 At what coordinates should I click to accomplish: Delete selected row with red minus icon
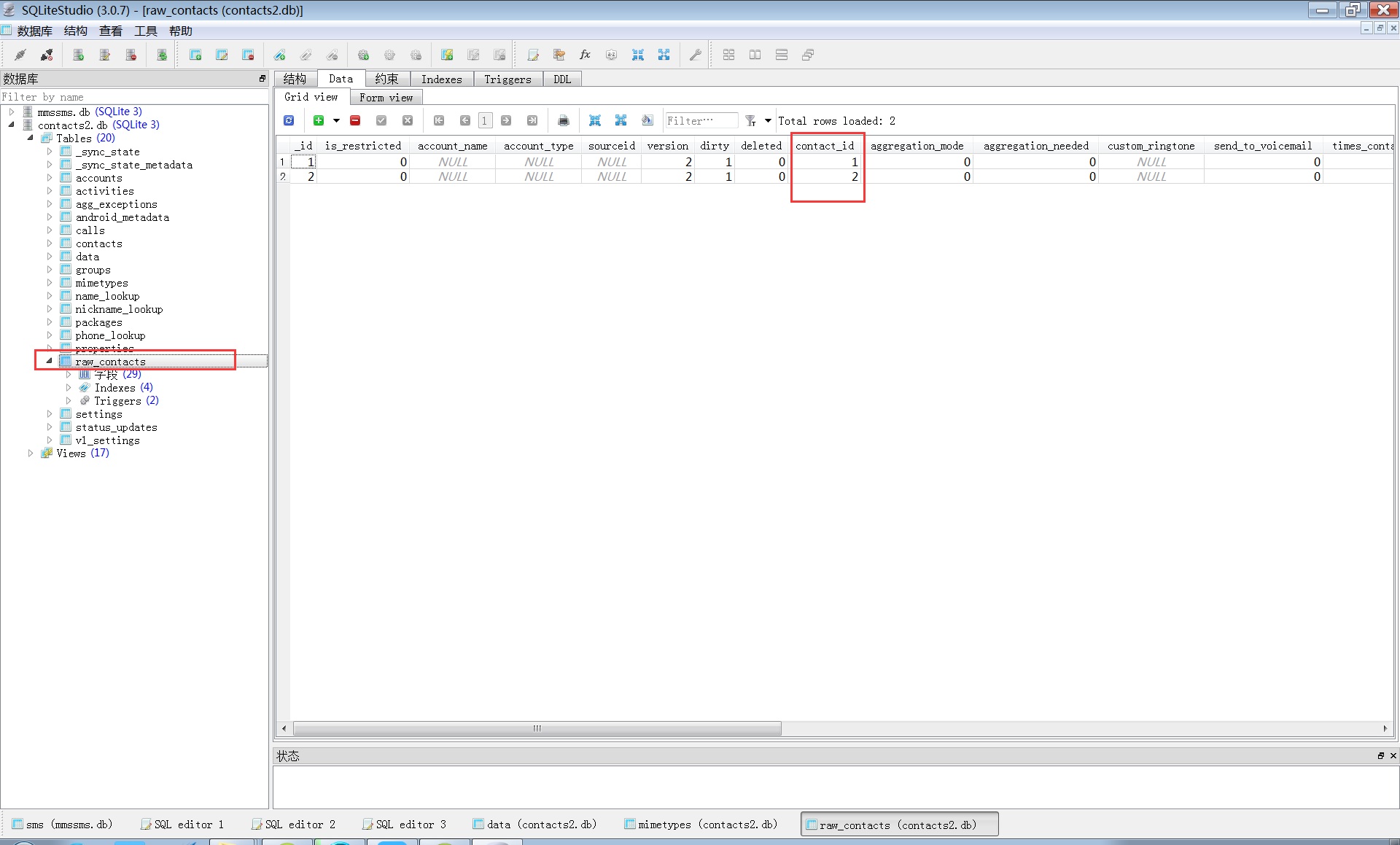click(355, 120)
